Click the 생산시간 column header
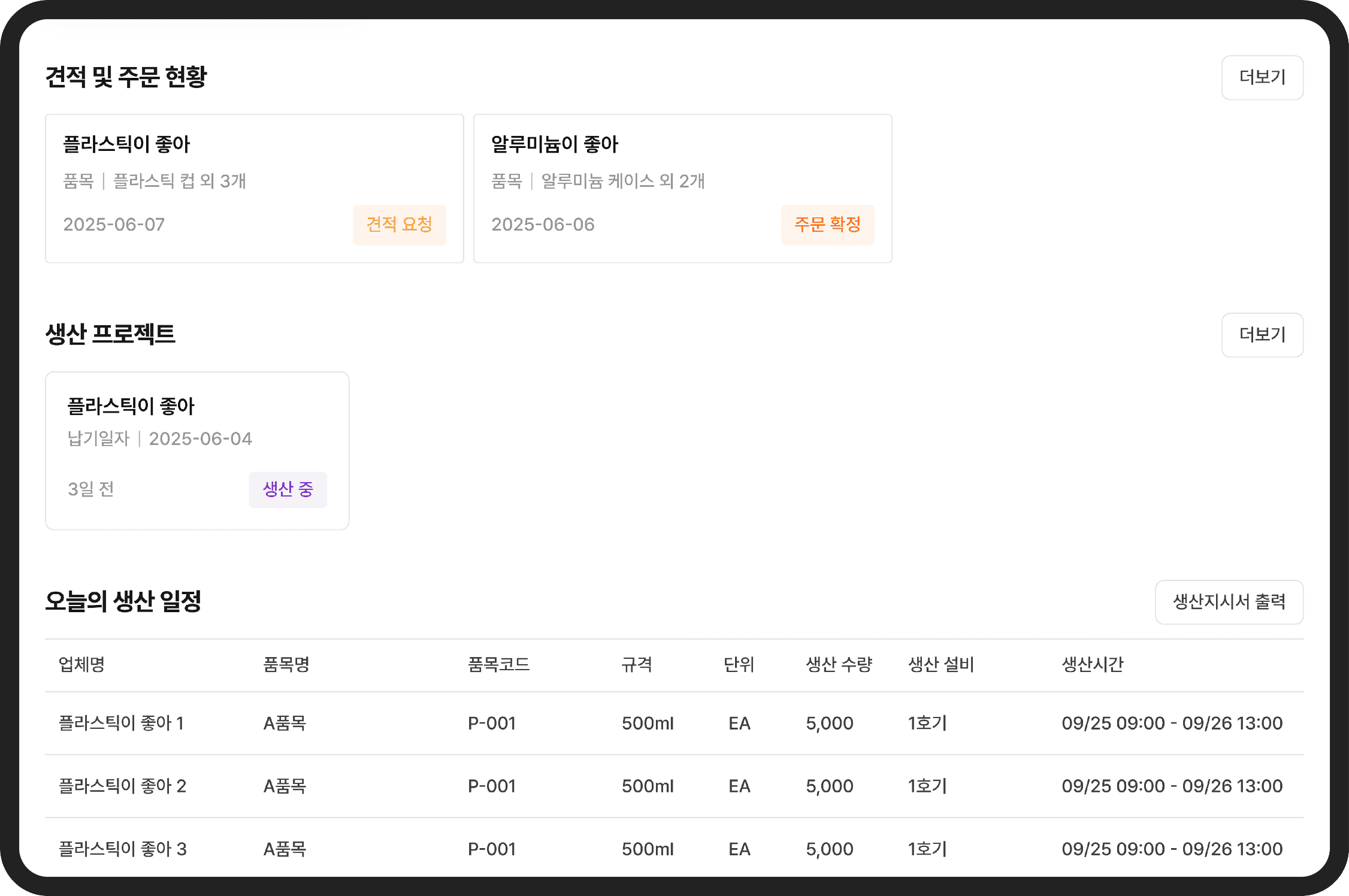This screenshot has width=1349, height=896. point(1092,664)
